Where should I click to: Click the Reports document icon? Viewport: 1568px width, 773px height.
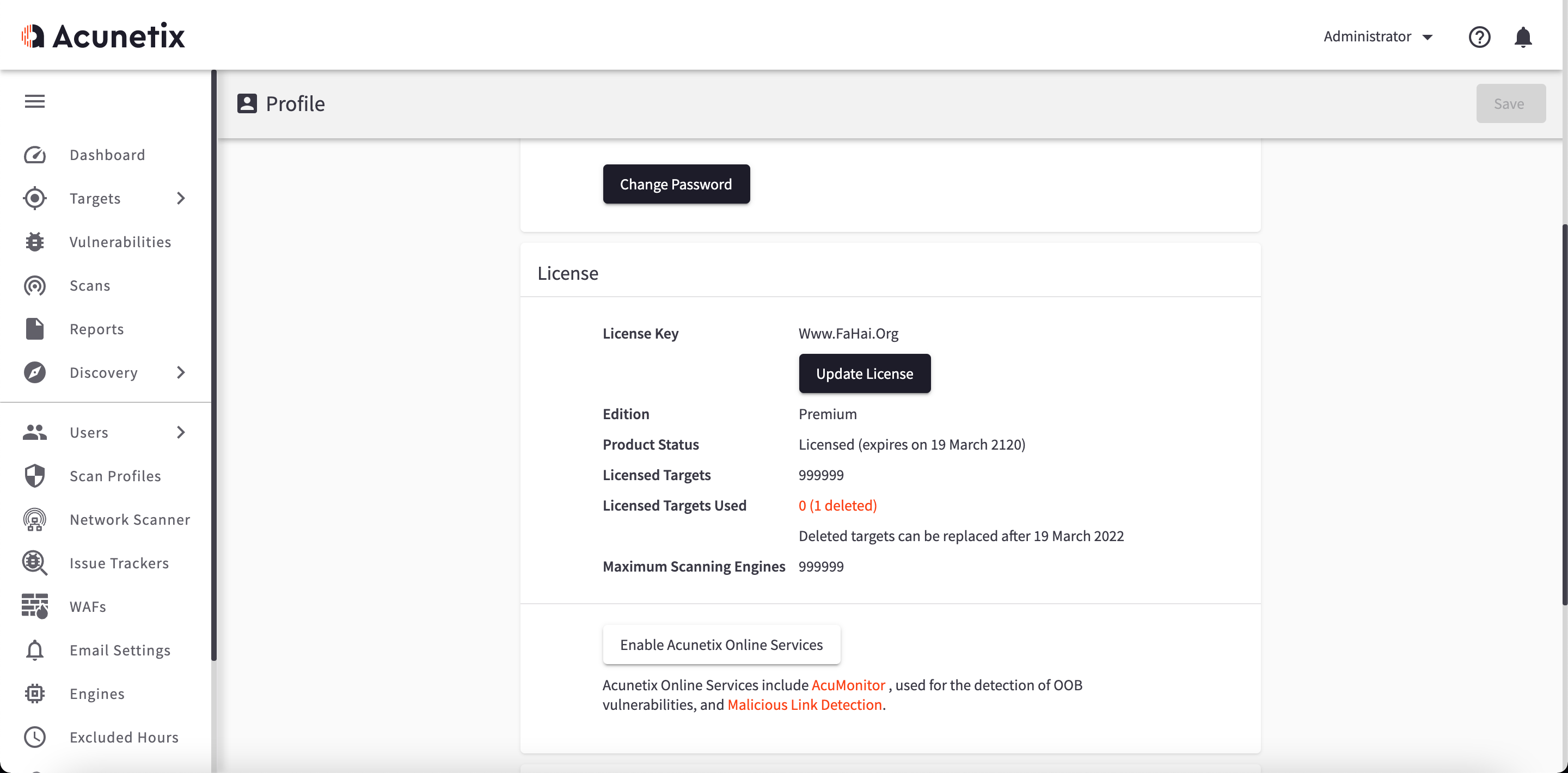click(x=35, y=329)
